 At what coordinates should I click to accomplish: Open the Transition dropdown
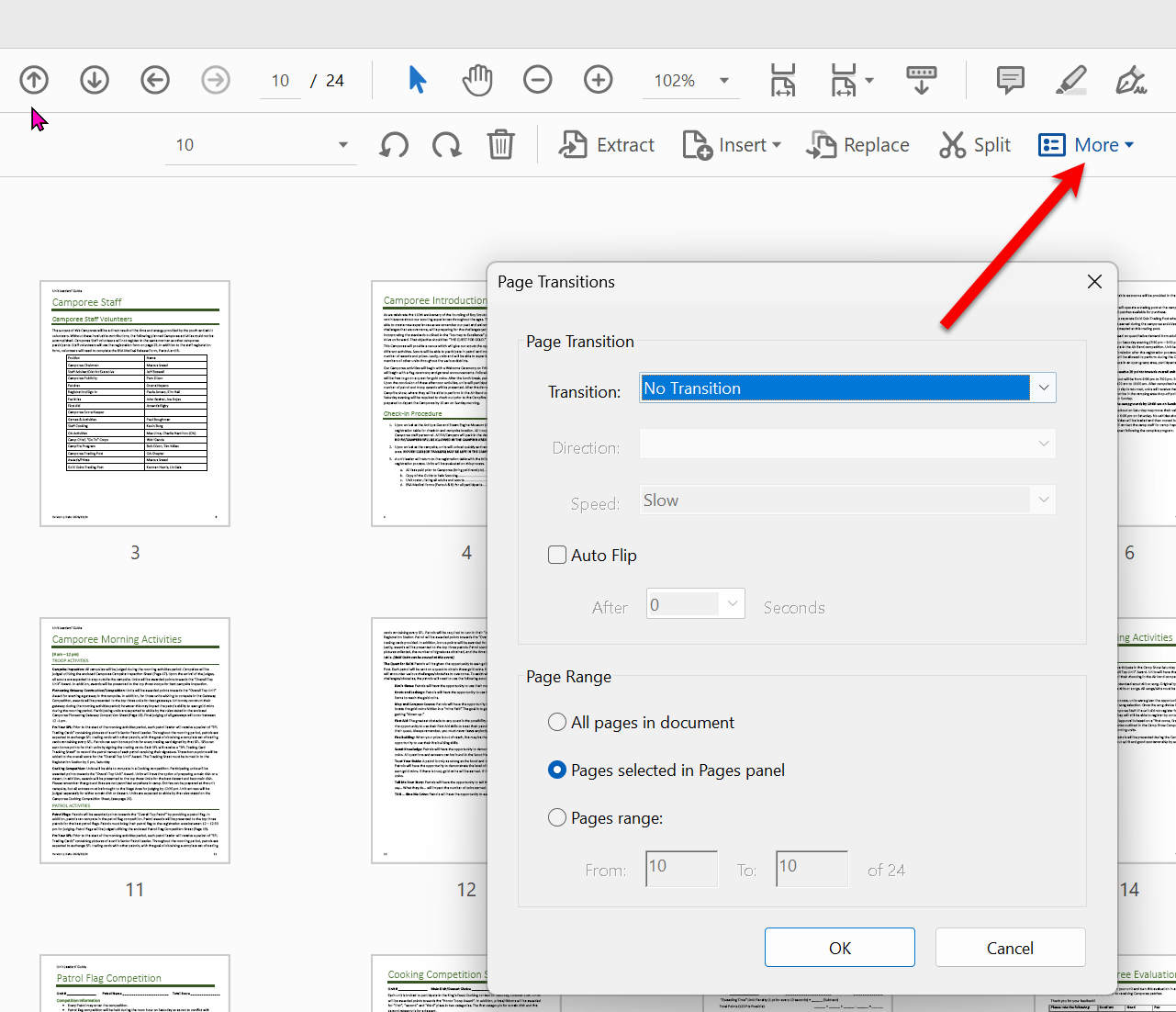pyautogui.click(x=1044, y=388)
